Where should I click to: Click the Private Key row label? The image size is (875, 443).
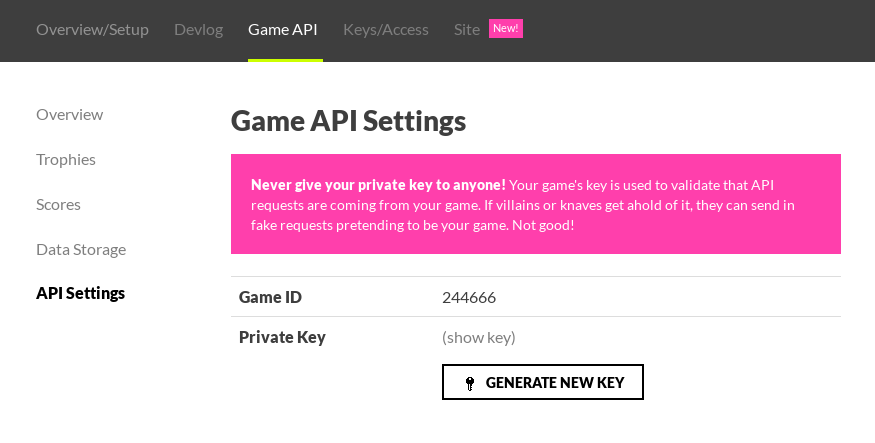(x=282, y=337)
